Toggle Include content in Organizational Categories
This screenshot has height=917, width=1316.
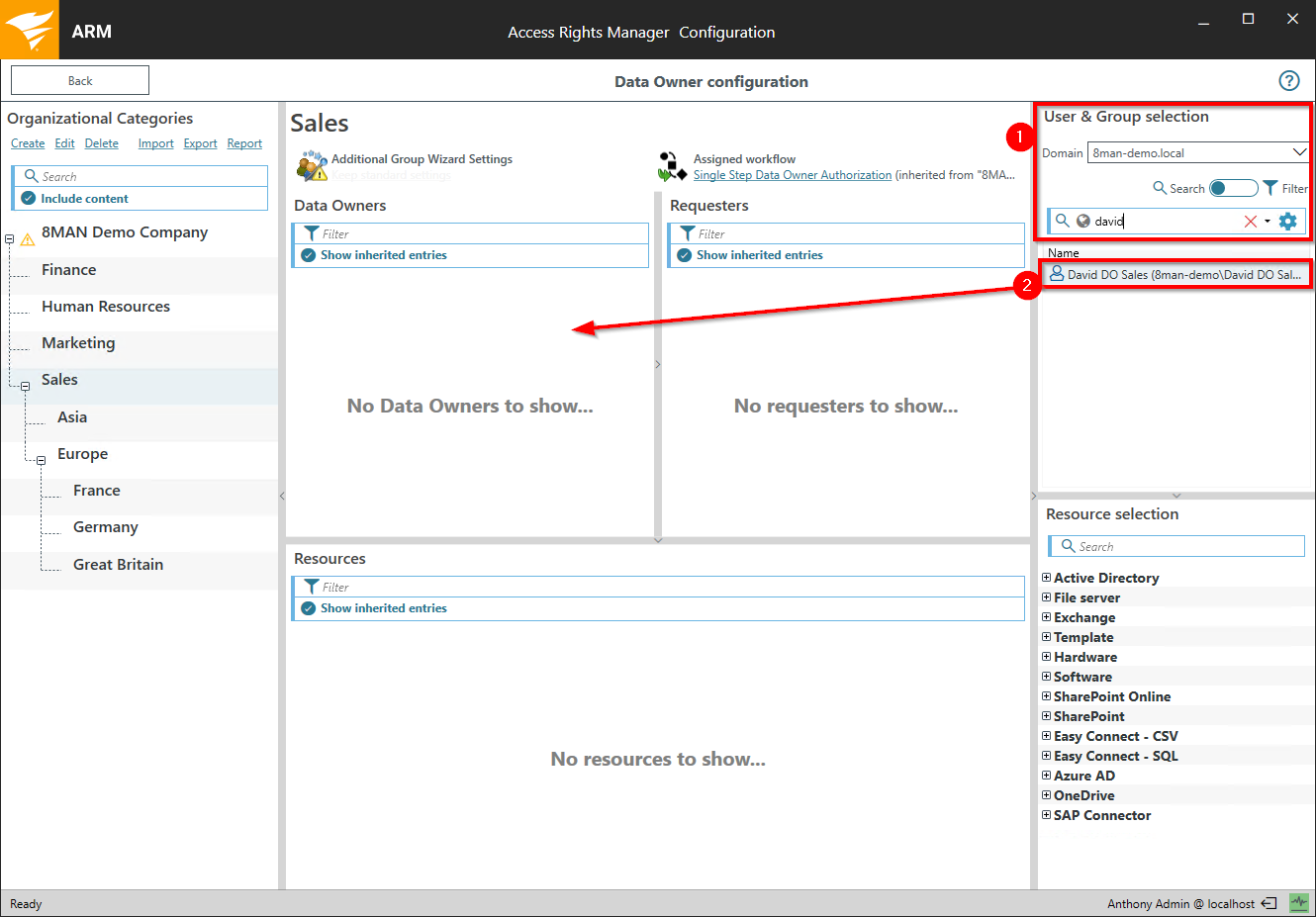point(29,199)
